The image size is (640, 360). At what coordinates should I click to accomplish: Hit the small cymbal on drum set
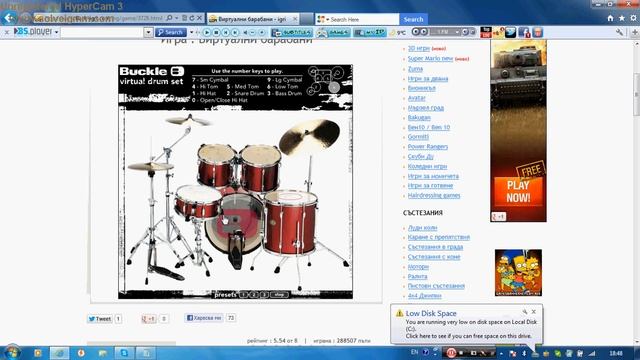pos(188,120)
